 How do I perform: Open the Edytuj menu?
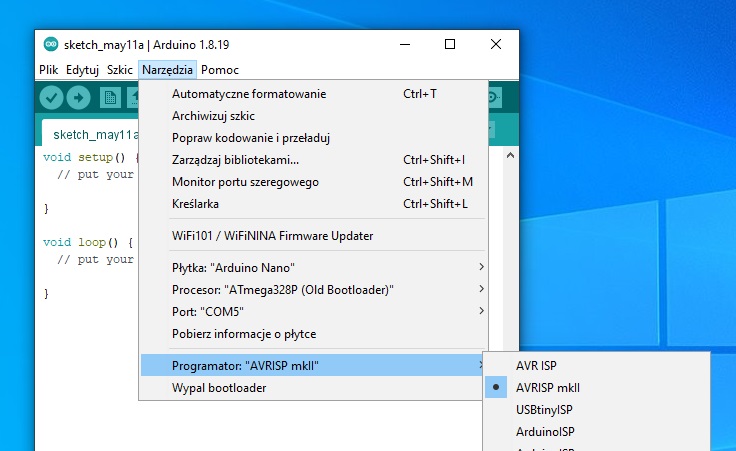82,70
